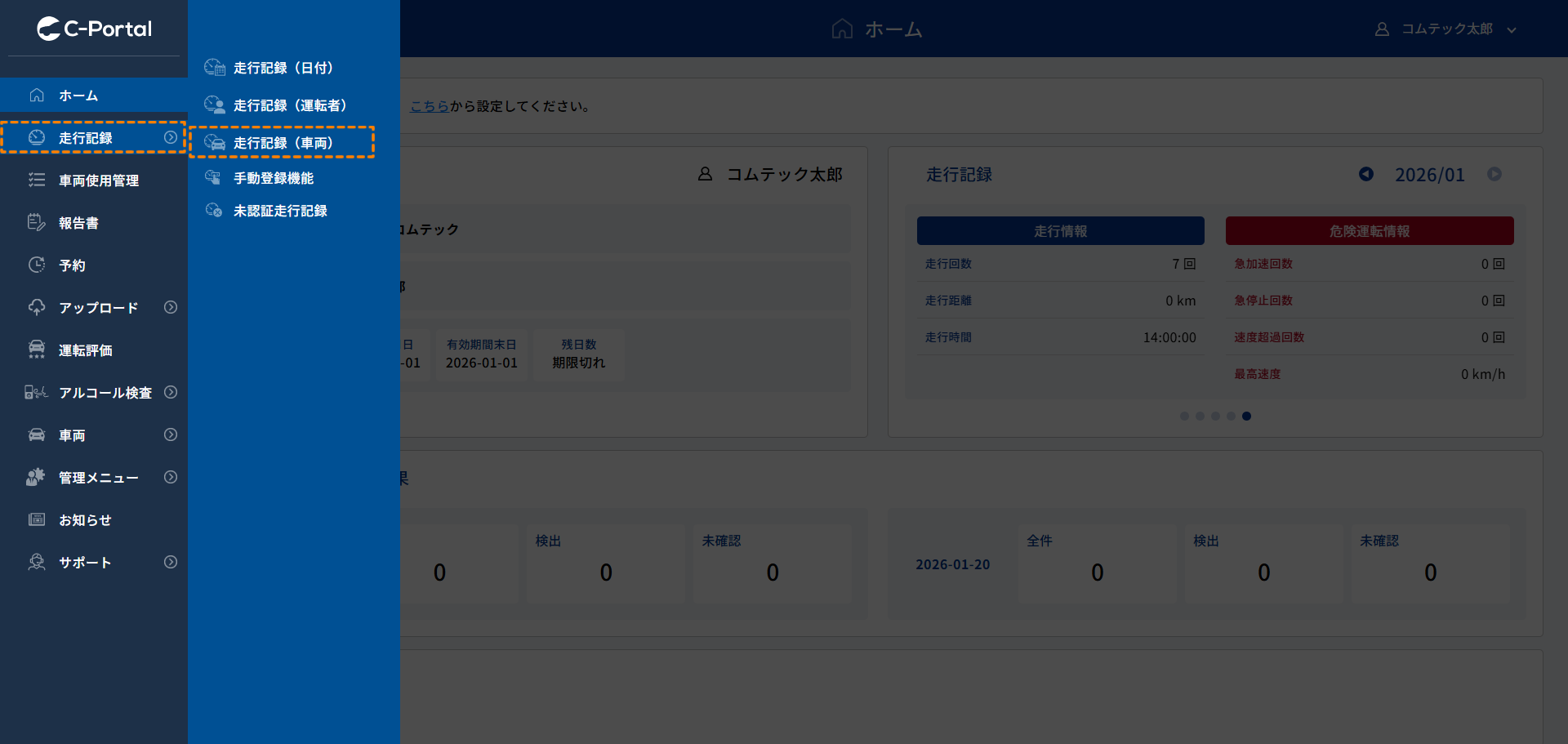1568x744 pixels.
Task: Select the last carousel pagination dot
Action: [1246, 417]
